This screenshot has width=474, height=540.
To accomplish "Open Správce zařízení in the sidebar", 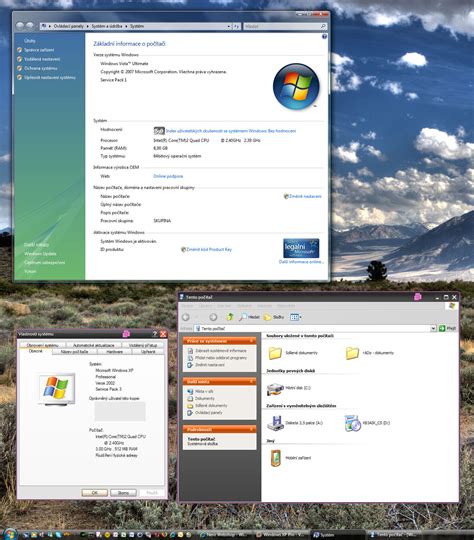I will pos(39,50).
